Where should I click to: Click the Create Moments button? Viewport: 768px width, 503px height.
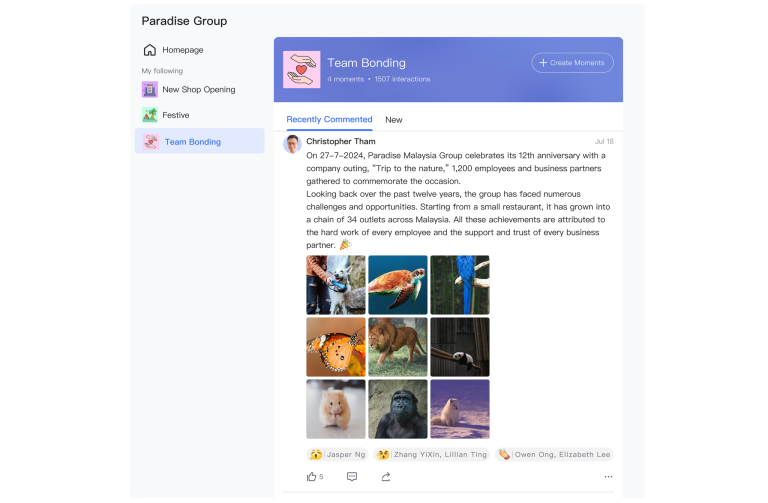572,63
